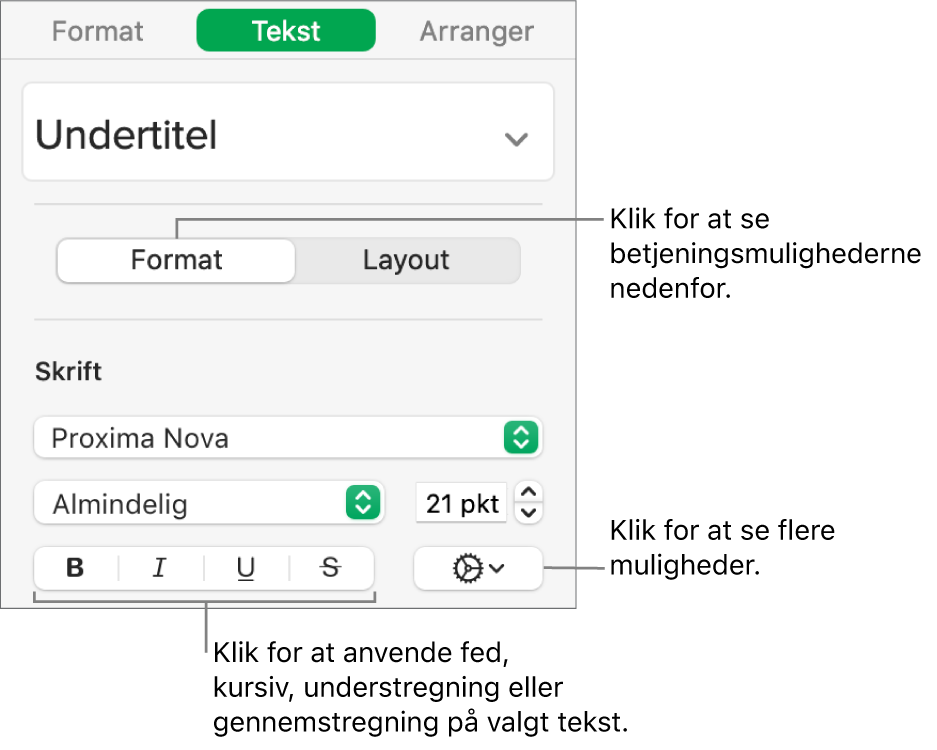Screen dimensions: 937x750
Task: Open the Proxima Nova font popup
Action: pyautogui.click(x=288, y=437)
